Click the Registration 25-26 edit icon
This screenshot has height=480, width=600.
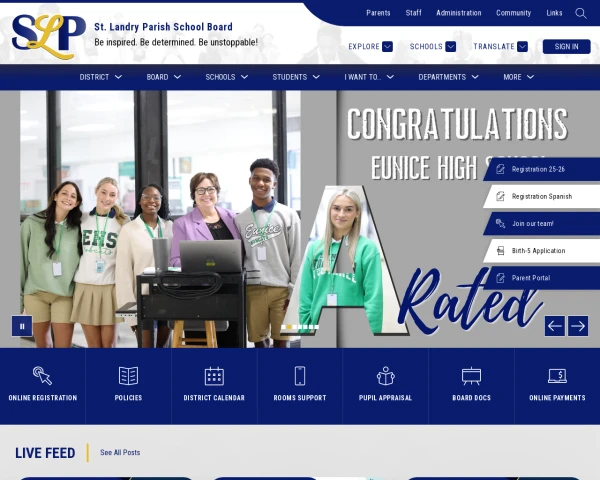click(x=500, y=169)
